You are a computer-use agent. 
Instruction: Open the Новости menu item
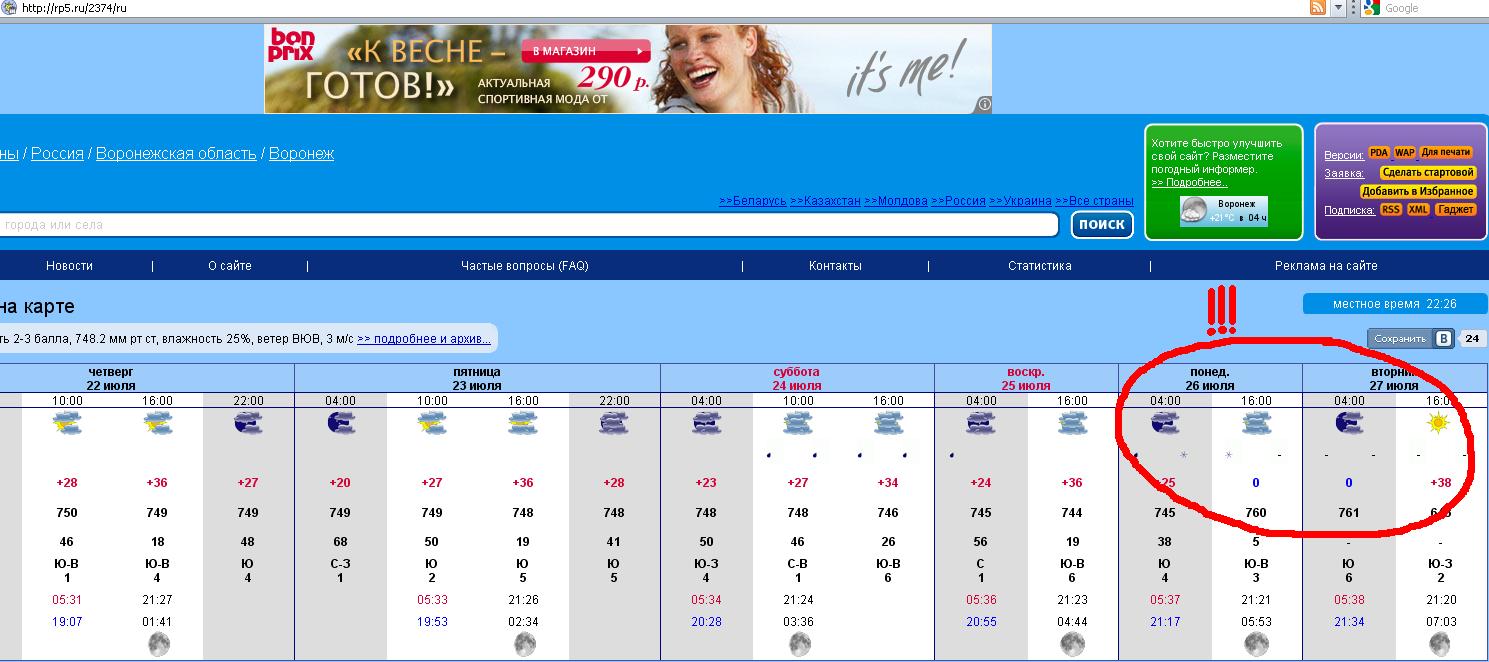coord(69,266)
